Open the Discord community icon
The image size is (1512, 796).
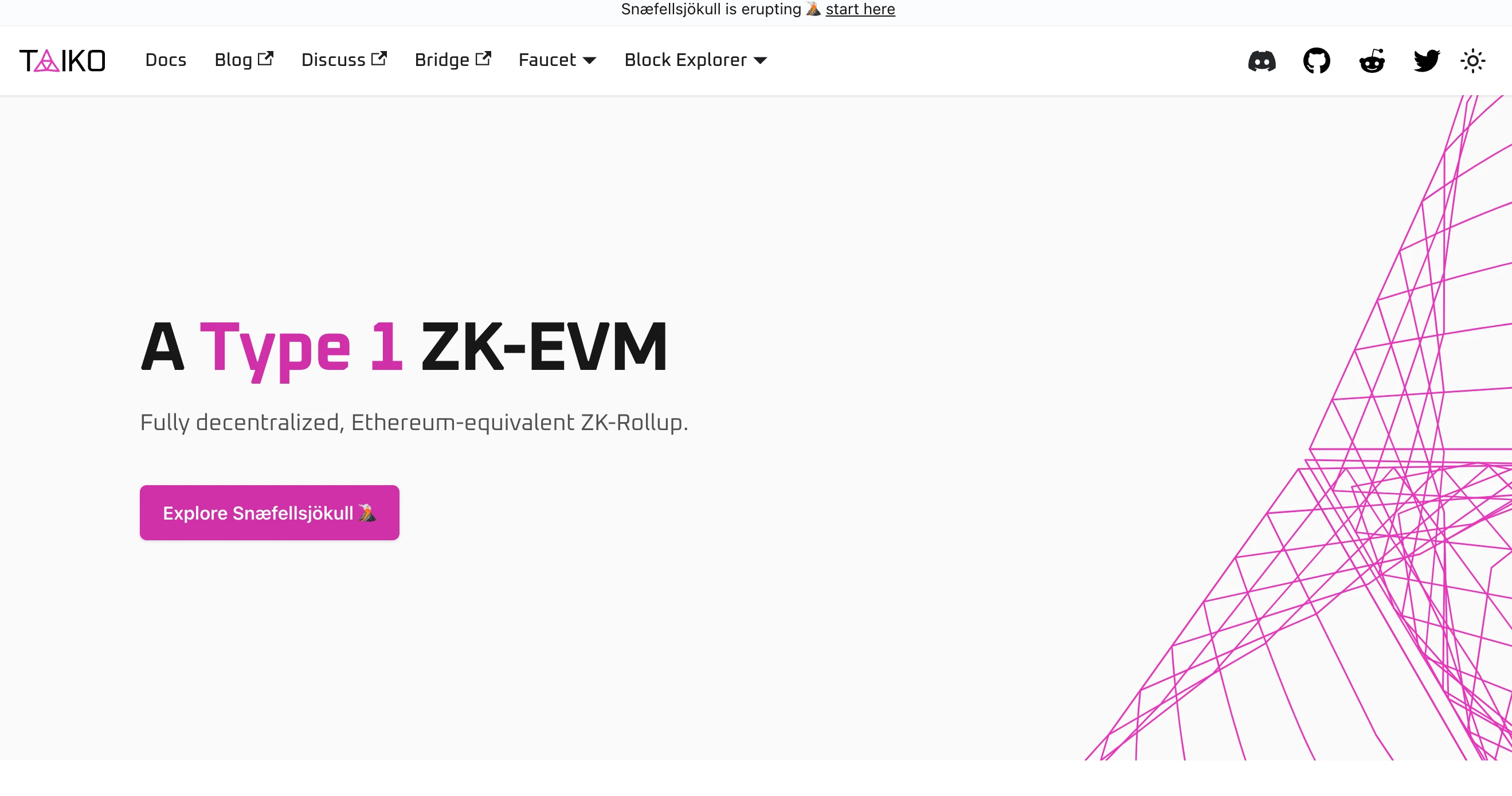point(1262,60)
